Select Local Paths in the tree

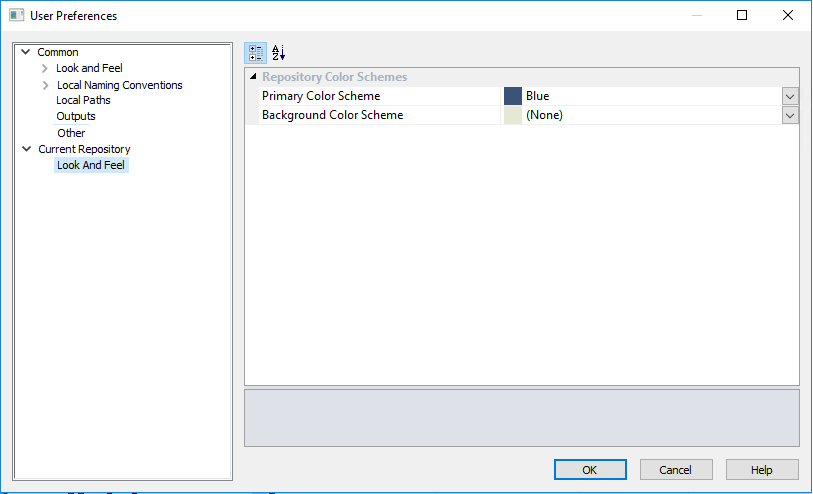coord(83,100)
